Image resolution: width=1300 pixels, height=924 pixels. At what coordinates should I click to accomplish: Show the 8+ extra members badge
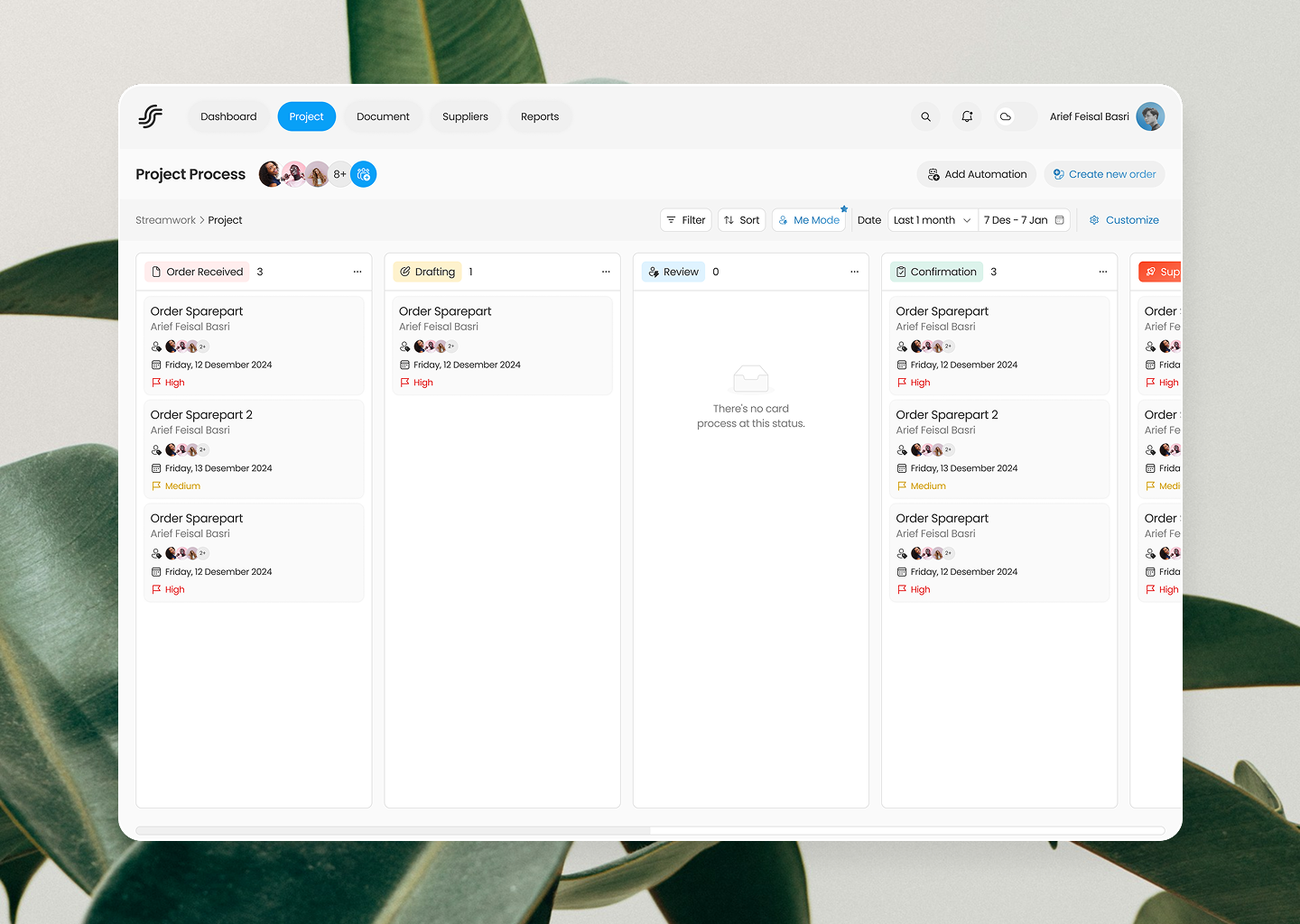pos(339,174)
